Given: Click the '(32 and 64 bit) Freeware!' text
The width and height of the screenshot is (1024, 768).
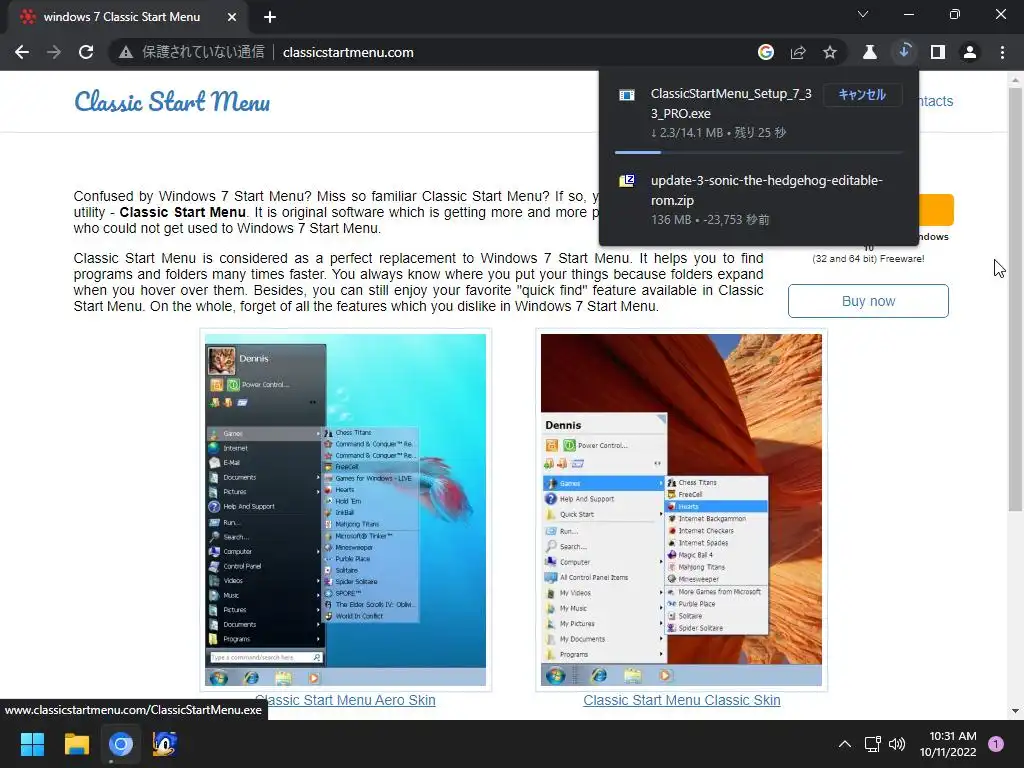Looking at the screenshot, I should pyautogui.click(x=868, y=259).
